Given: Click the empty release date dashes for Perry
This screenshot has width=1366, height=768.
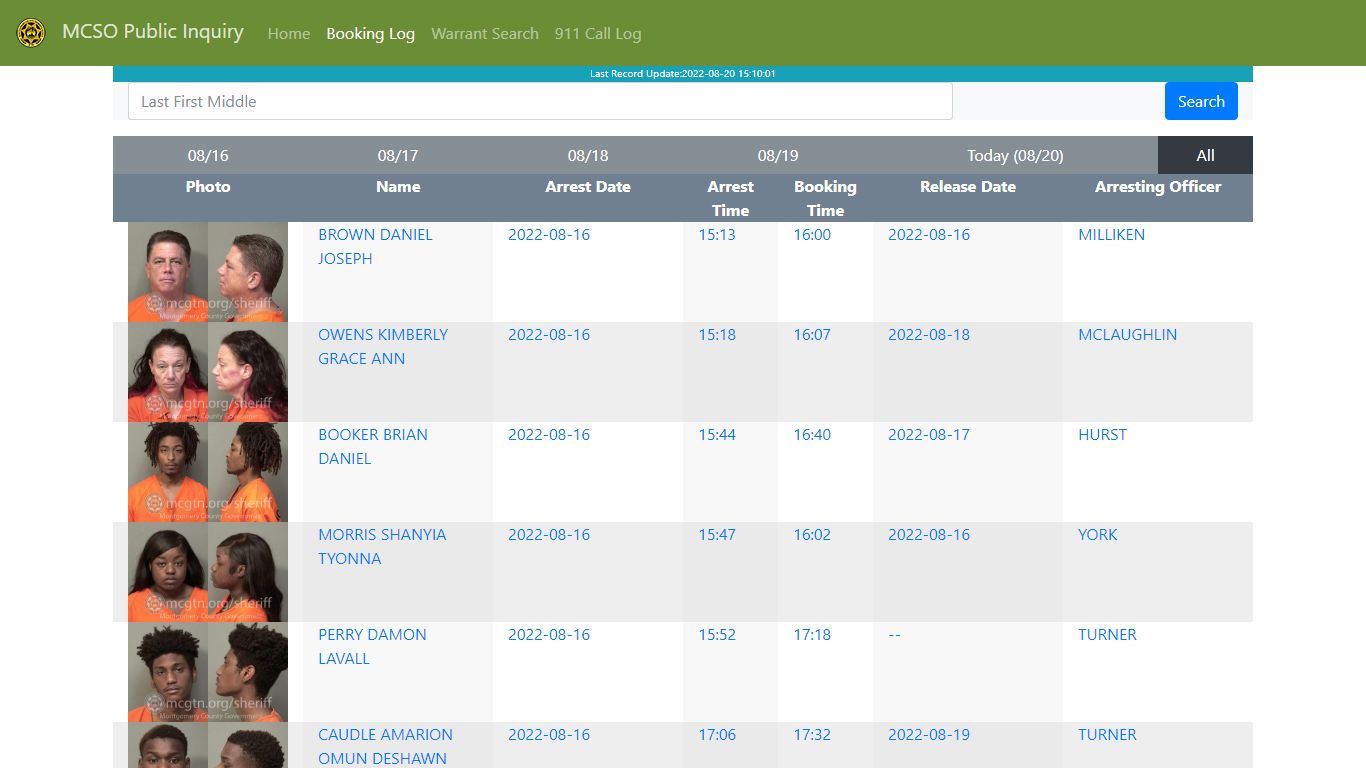Looking at the screenshot, I should tap(894, 634).
